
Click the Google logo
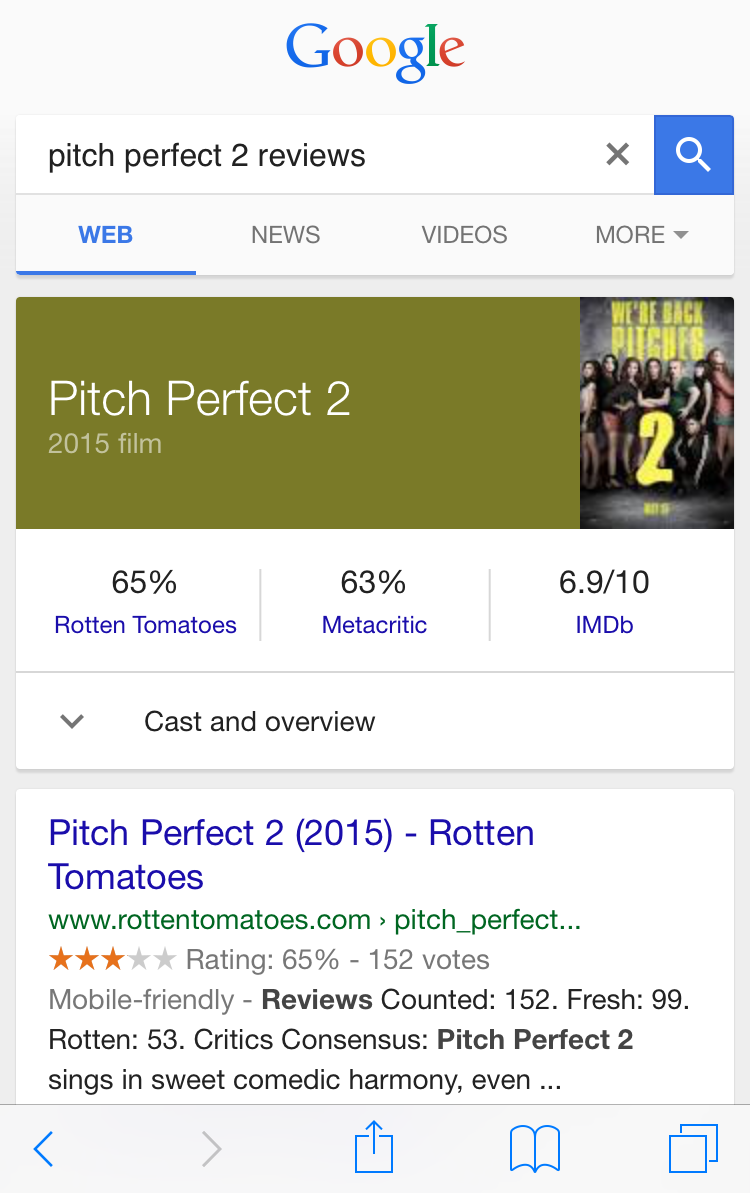point(375,52)
